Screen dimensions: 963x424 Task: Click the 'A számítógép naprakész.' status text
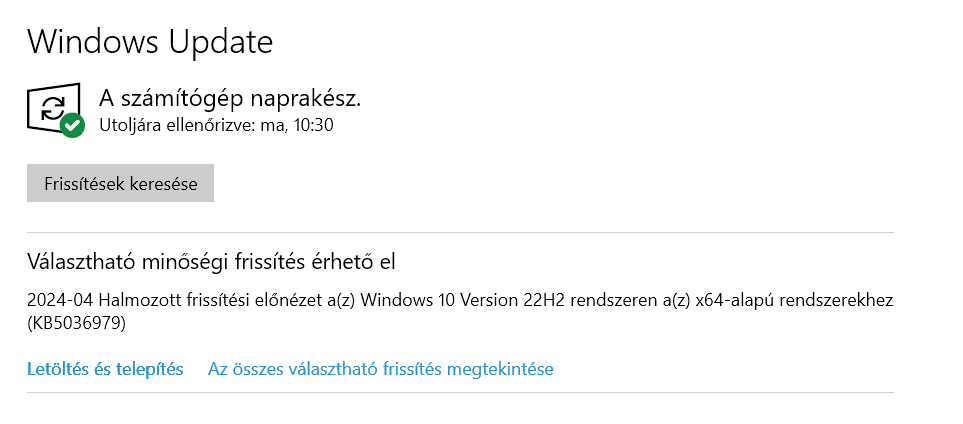[x=229, y=98]
